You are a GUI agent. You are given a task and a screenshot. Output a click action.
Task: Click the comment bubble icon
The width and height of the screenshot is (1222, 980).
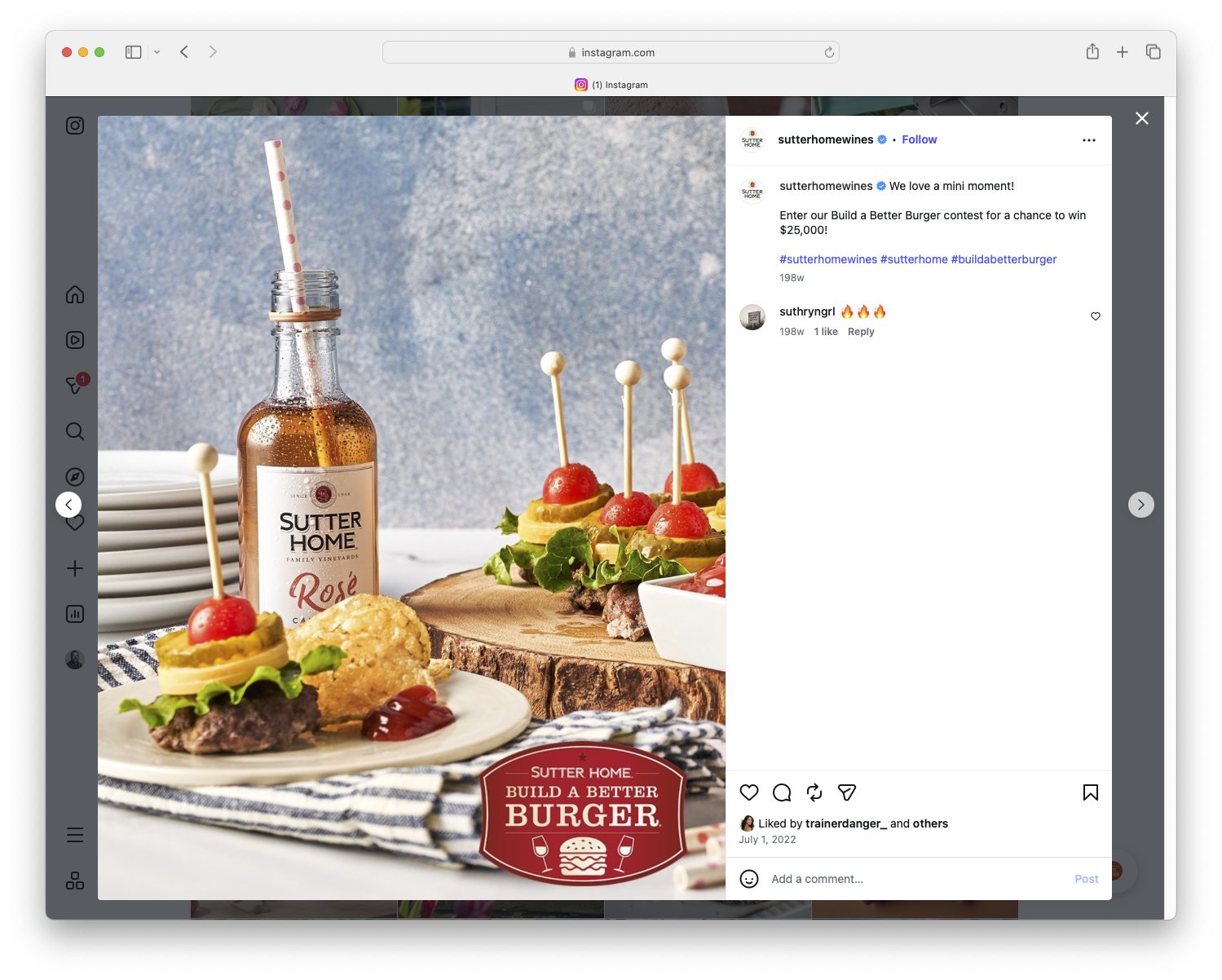[782, 792]
